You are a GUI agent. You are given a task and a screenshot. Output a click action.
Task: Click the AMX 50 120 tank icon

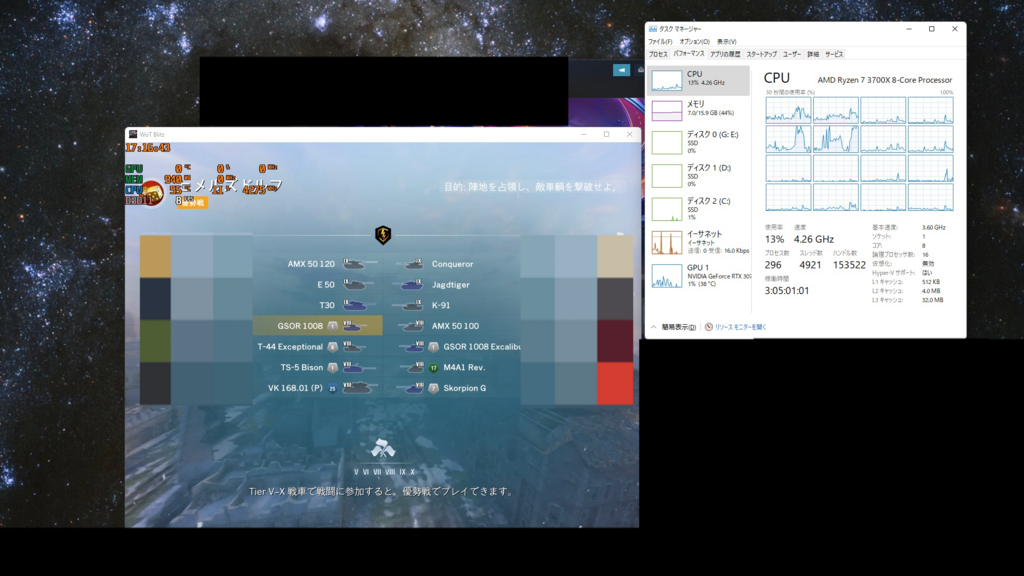point(354,264)
